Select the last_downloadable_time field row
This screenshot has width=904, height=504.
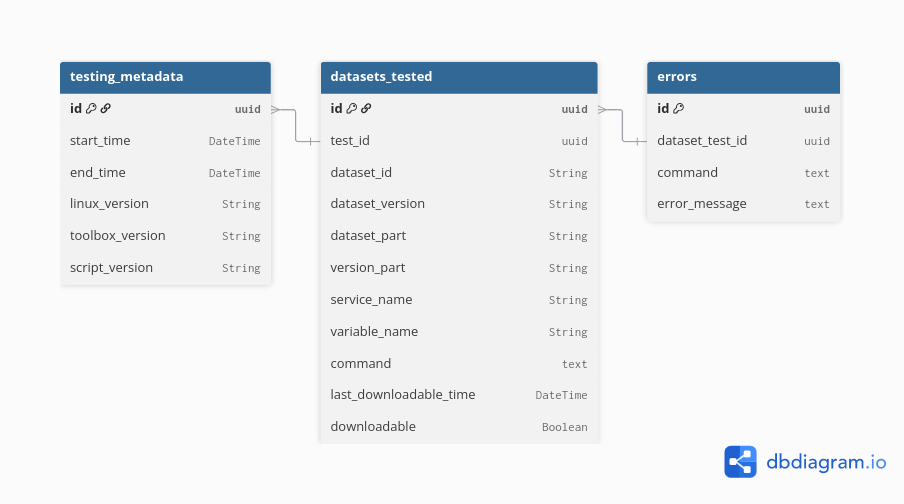(x=458, y=395)
